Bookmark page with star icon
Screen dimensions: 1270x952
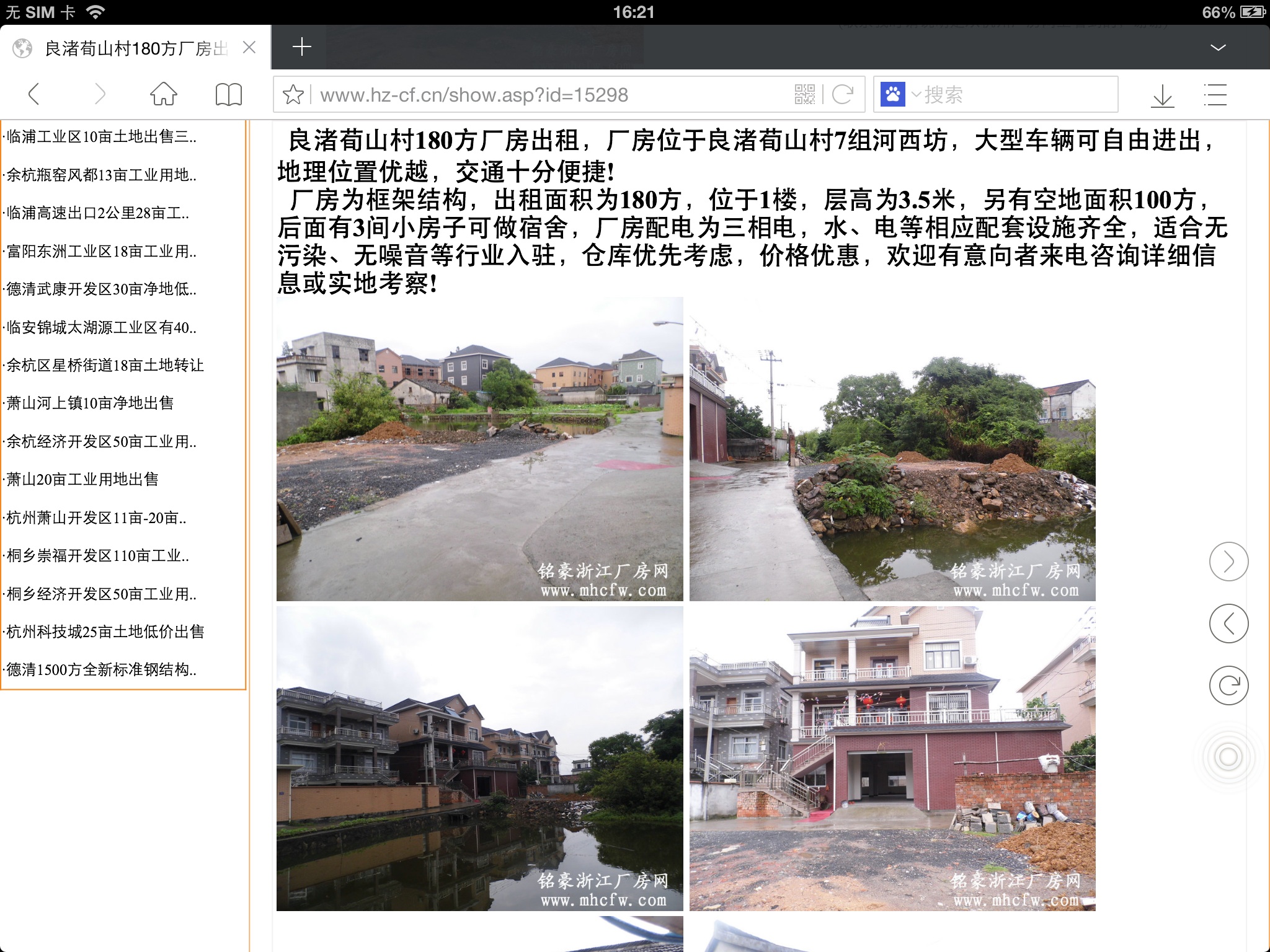pyautogui.click(x=293, y=95)
